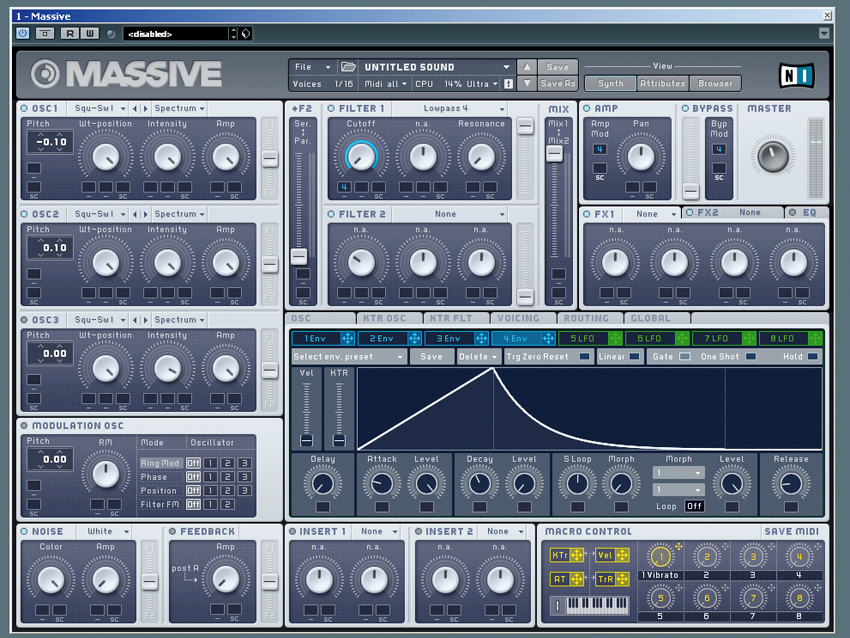Viewport: 850px width, 638px height.
Task: Click the Loop Off button
Action: tap(694, 506)
